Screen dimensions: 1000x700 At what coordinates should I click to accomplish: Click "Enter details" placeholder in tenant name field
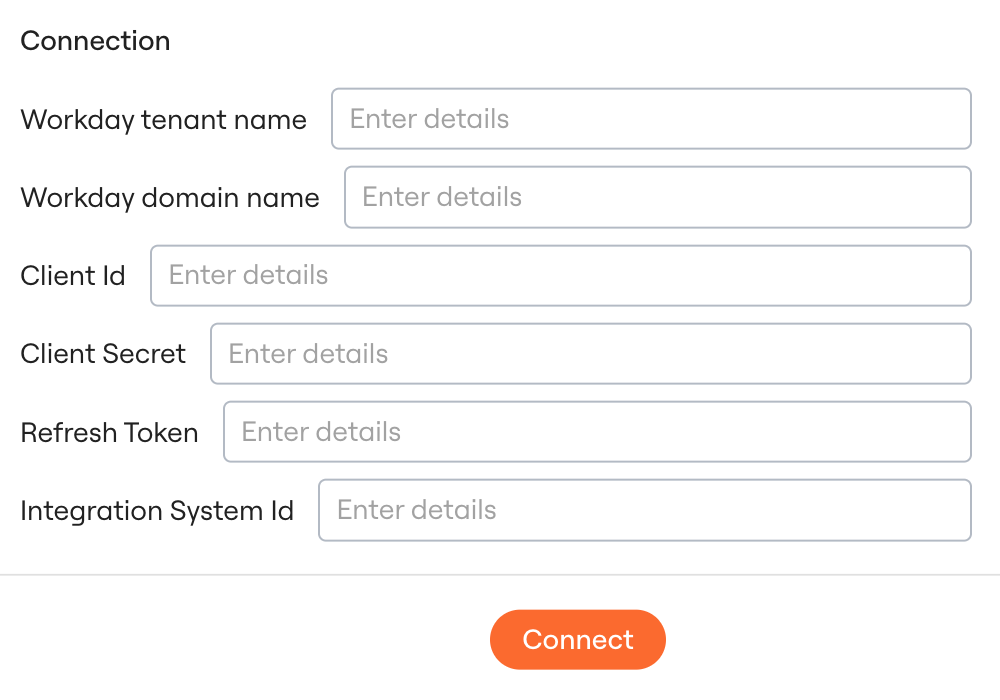pos(429,119)
